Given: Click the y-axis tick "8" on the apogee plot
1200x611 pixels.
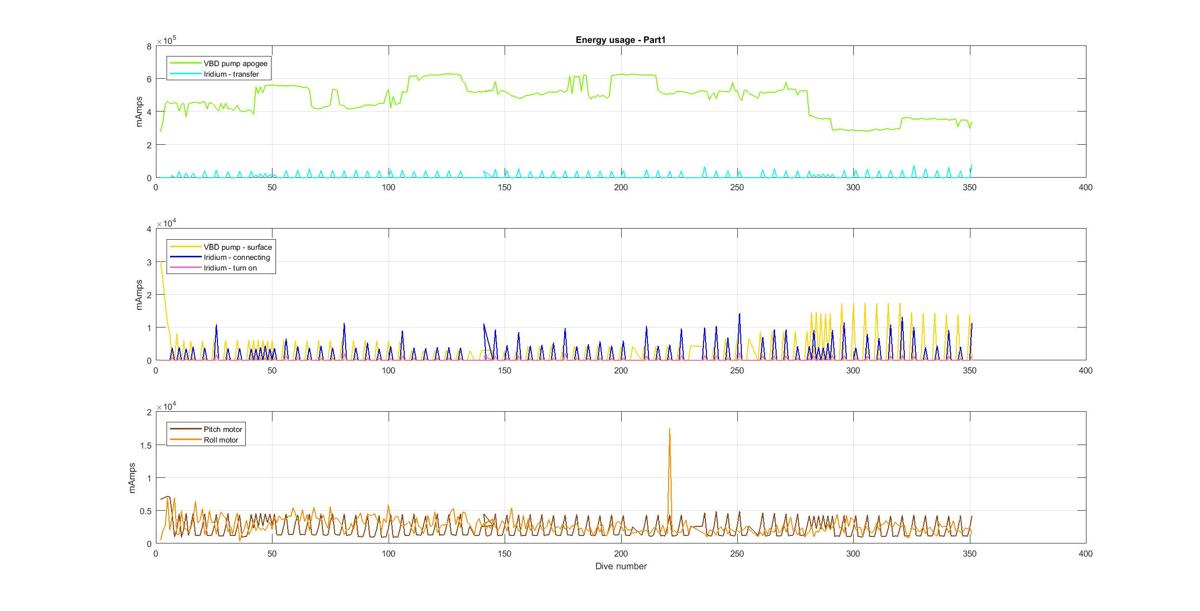Looking at the screenshot, I should coord(148,46).
